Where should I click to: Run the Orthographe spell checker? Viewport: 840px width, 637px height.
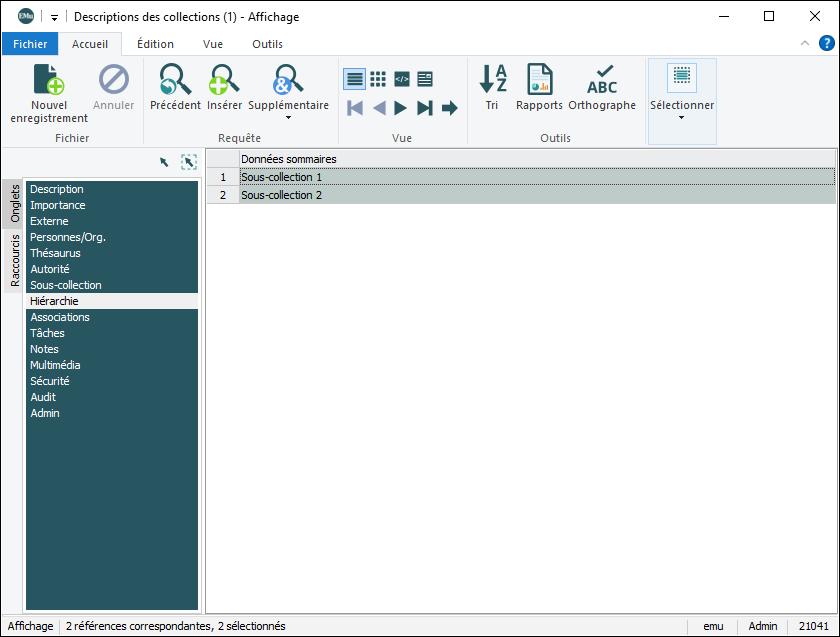[602, 80]
